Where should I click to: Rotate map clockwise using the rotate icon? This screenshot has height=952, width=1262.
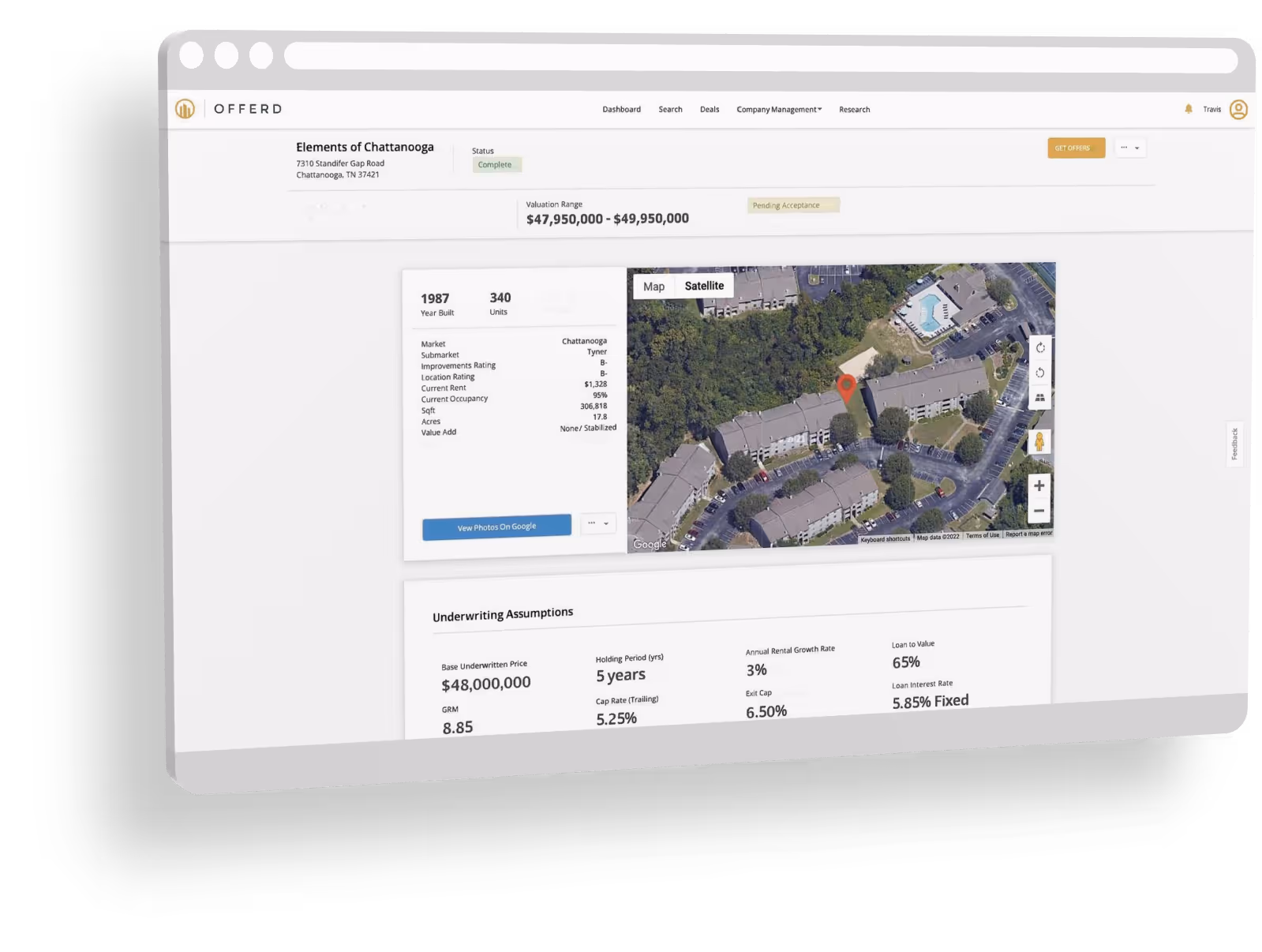tap(1040, 348)
